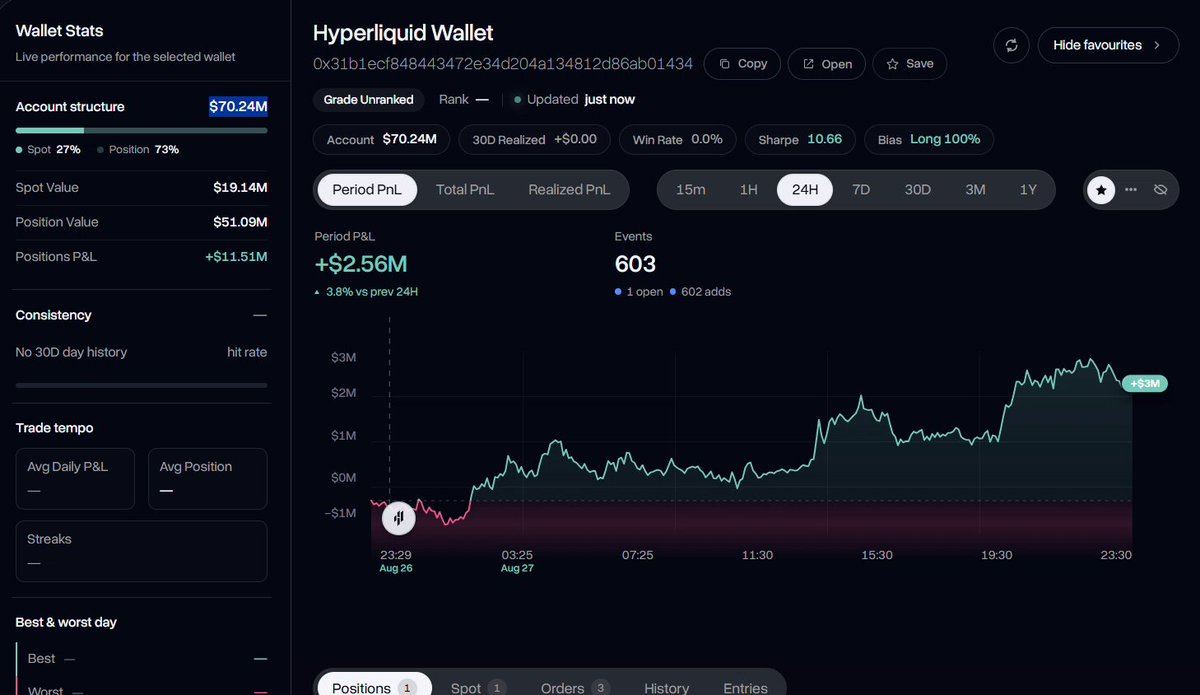The width and height of the screenshot is (1200, 695).
Task: Click the Positions P&L +$11.51M value
Action: tap(236, 257)
